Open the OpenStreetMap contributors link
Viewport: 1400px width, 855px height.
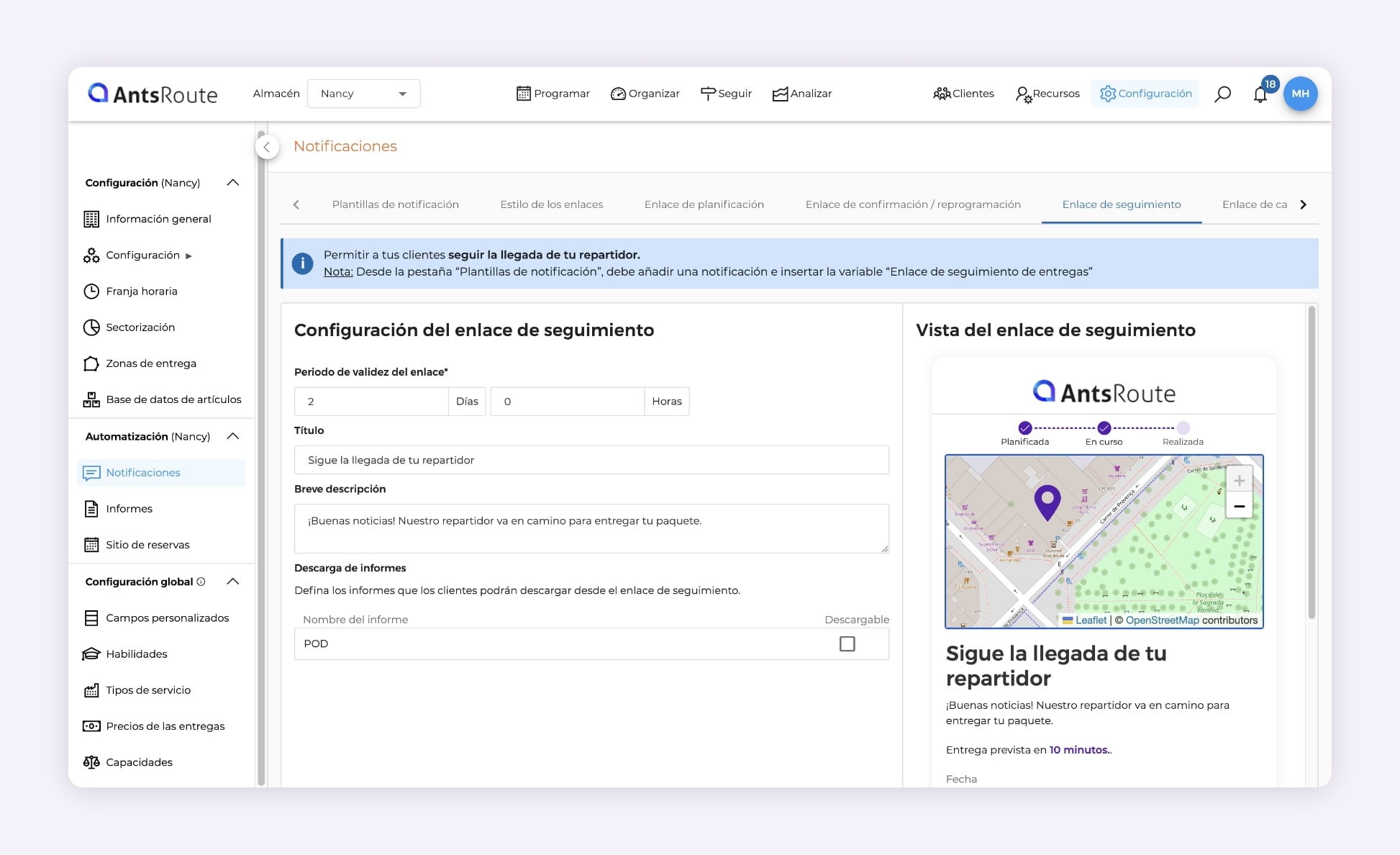(1162, 620)
